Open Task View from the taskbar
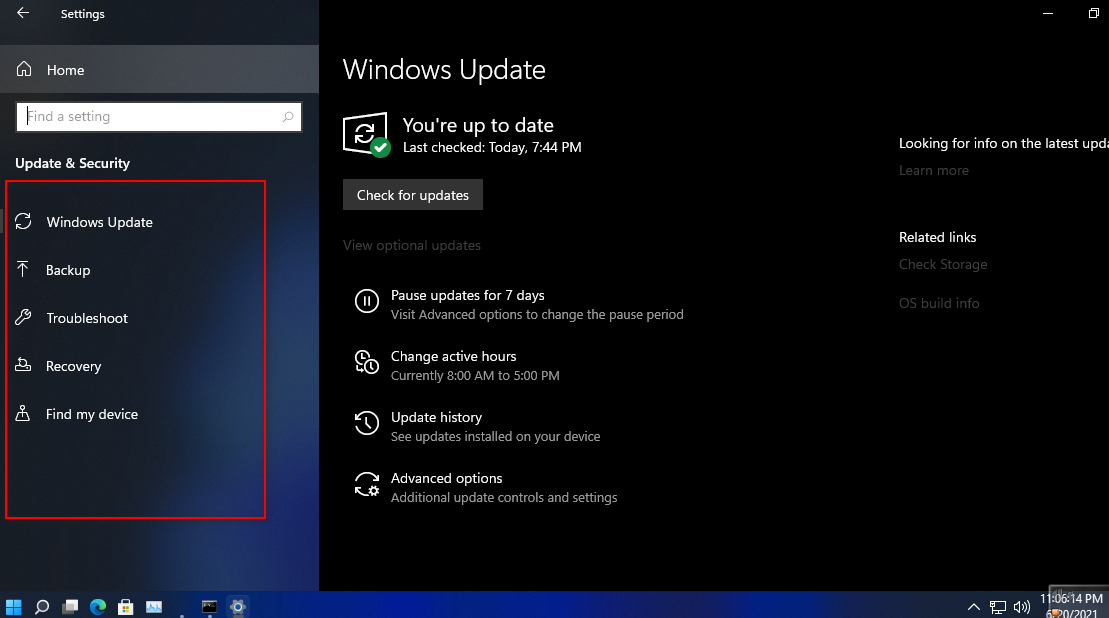This screenshot has width=1109, height=618. click(x=70, y=607)
